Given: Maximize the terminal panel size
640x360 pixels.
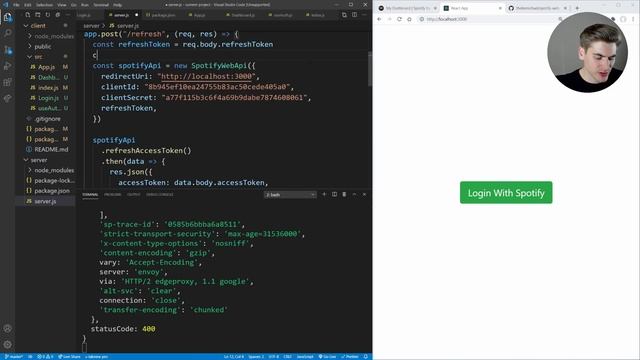Looking at the screenshot, I should click(354, 194).
